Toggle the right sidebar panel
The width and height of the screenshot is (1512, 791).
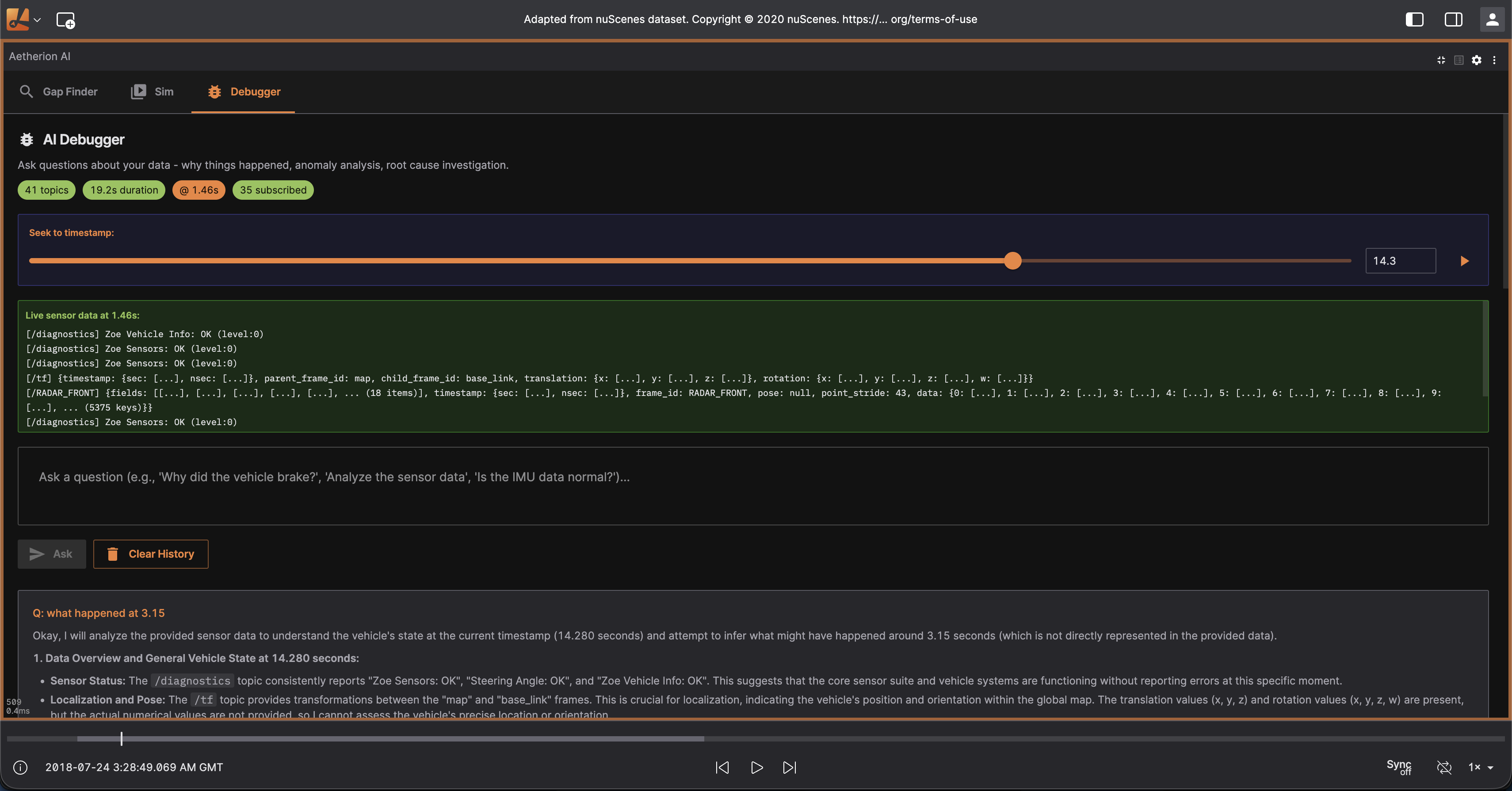coord(1453,19)
